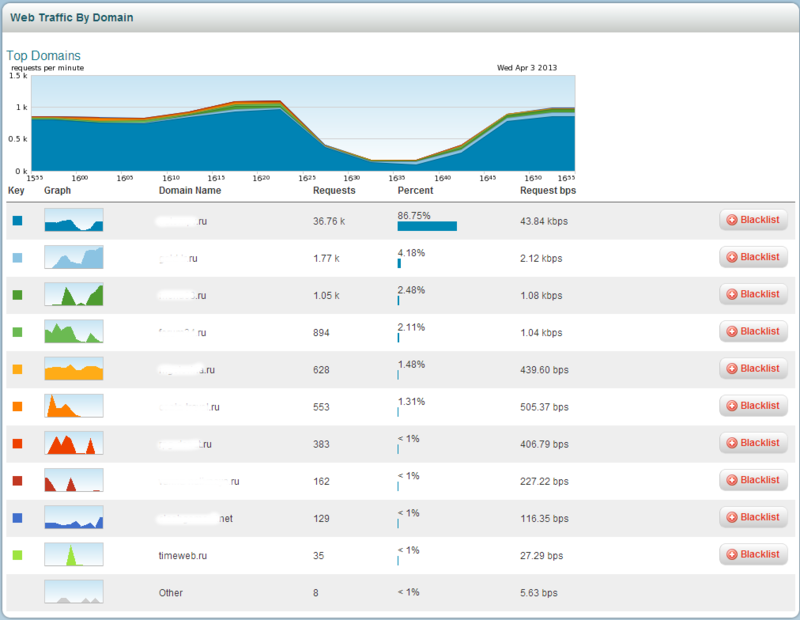
Task: Click the light-green sparkline graph for timeweb.ru
Action: [x=73, y=554]
